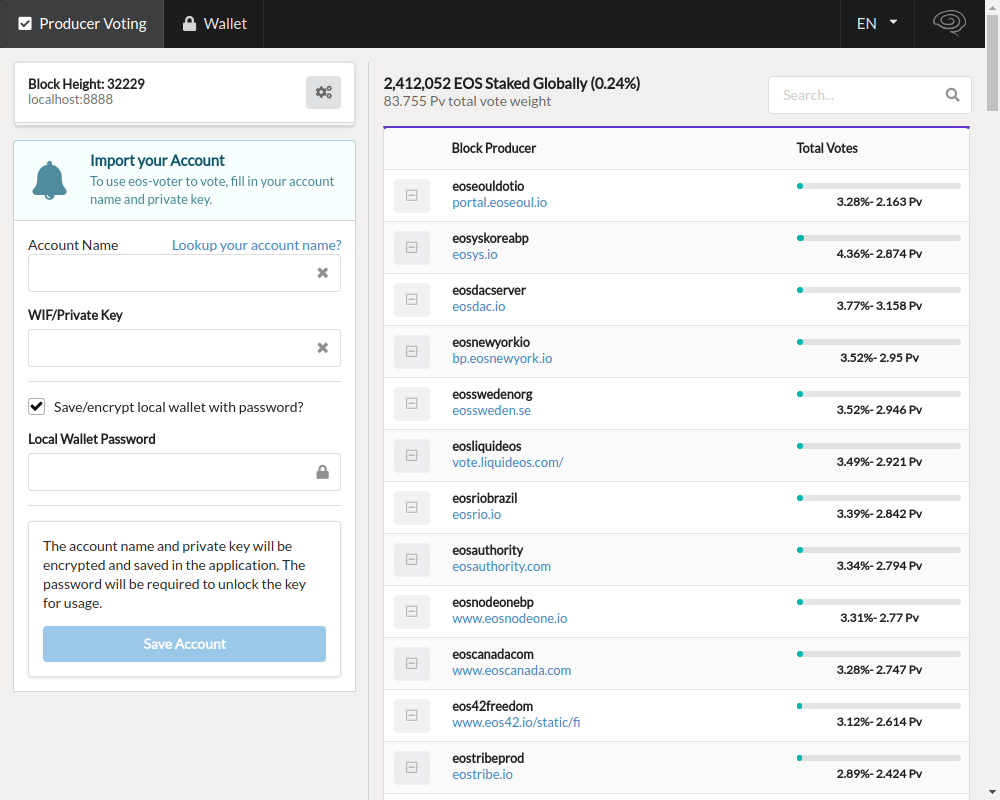Click the spiral logo in header
Viewport: 1000px width, 800px height.
pos(948,23)
